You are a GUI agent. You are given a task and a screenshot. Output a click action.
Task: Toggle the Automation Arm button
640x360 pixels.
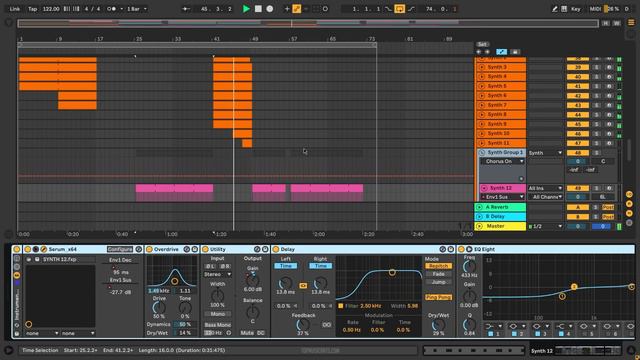(297, 9)
